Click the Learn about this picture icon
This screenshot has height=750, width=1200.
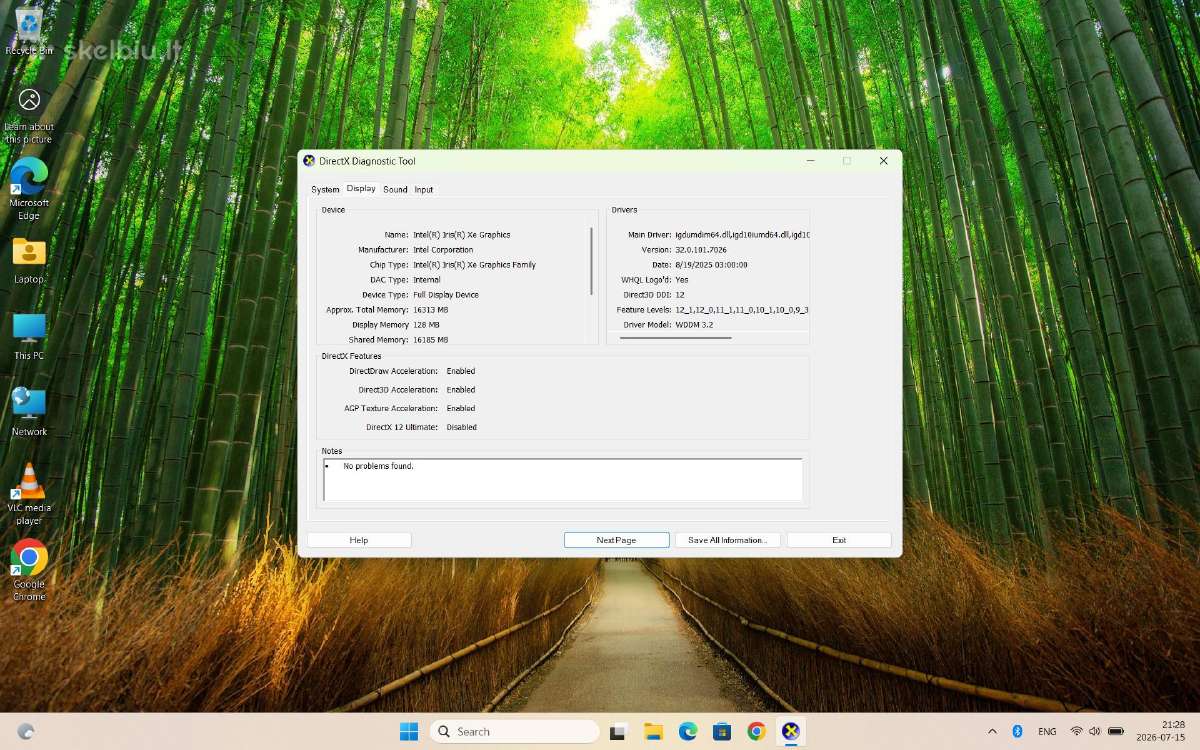[29, 114]
